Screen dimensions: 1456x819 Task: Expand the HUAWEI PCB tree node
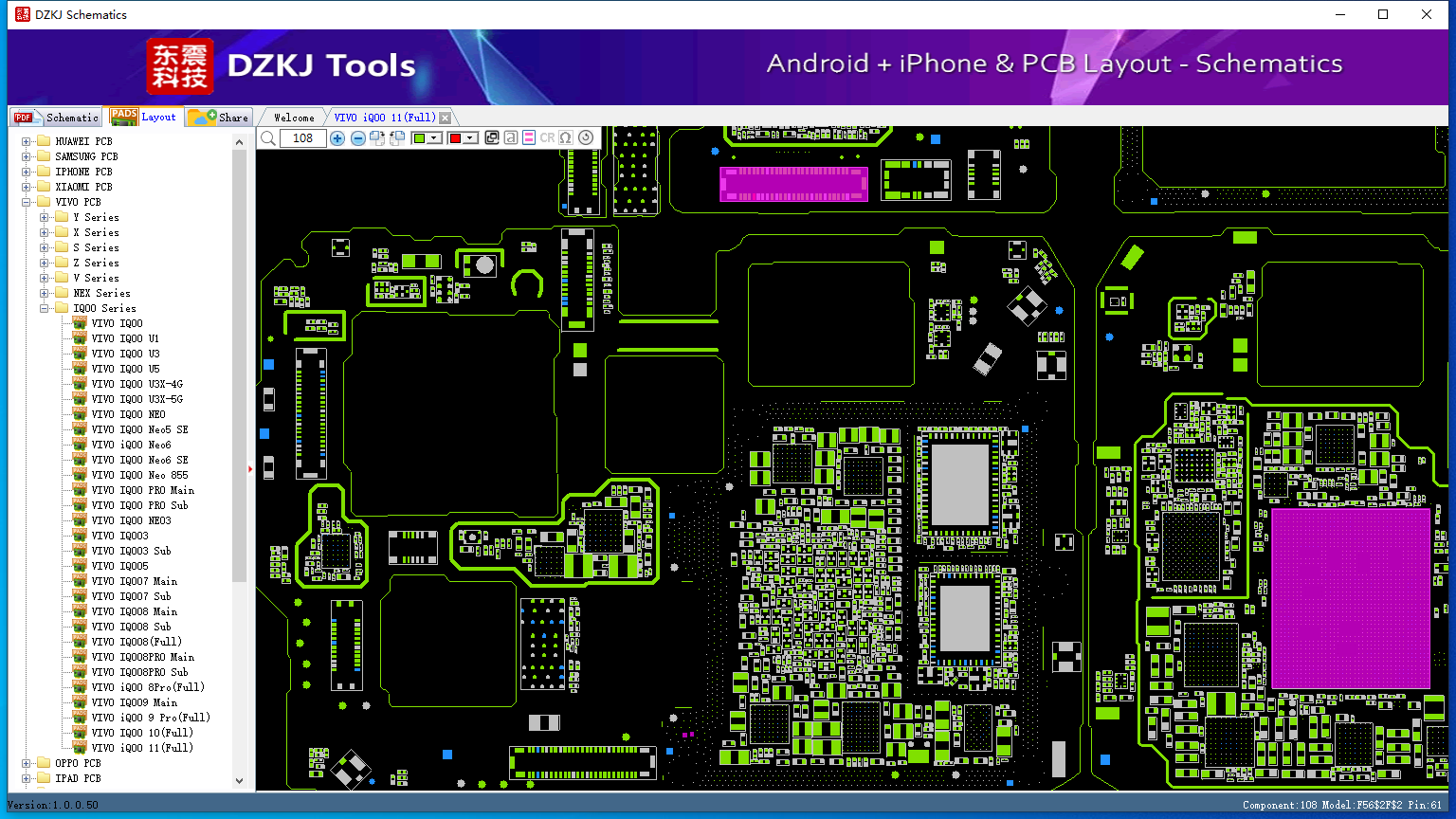[x=27, y=141]
